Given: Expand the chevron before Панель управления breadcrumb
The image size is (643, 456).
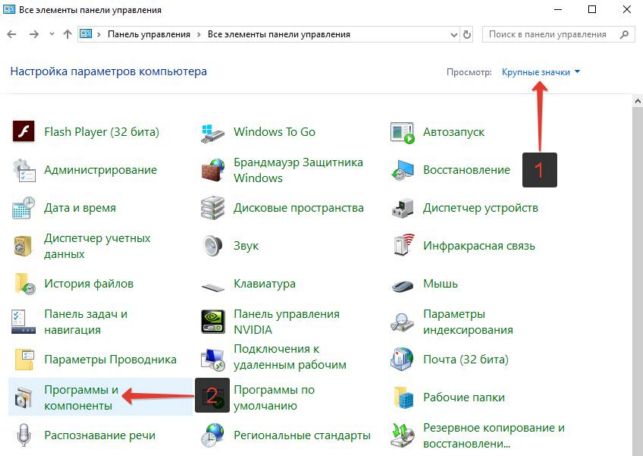Looking at the screenshot, I should pos(99,34).
